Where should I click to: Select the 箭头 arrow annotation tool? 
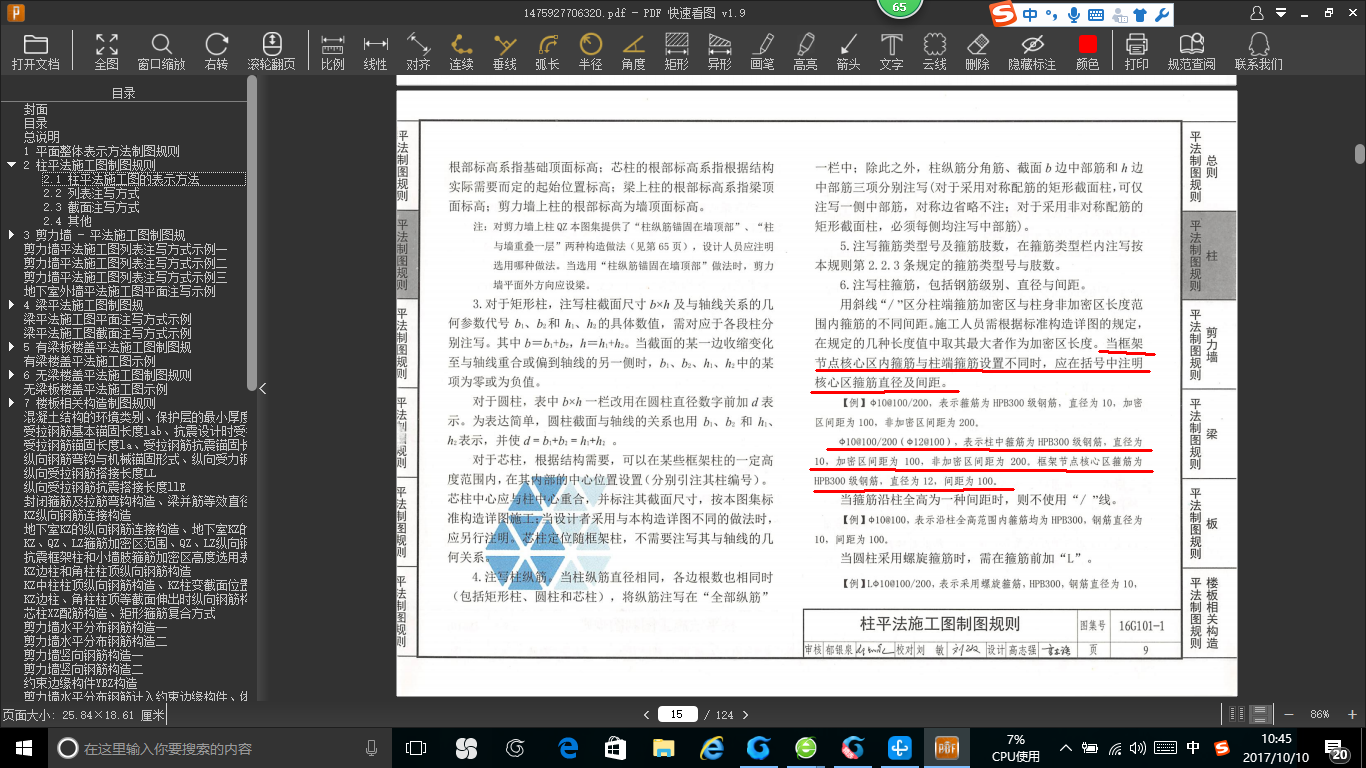[848, 52]
